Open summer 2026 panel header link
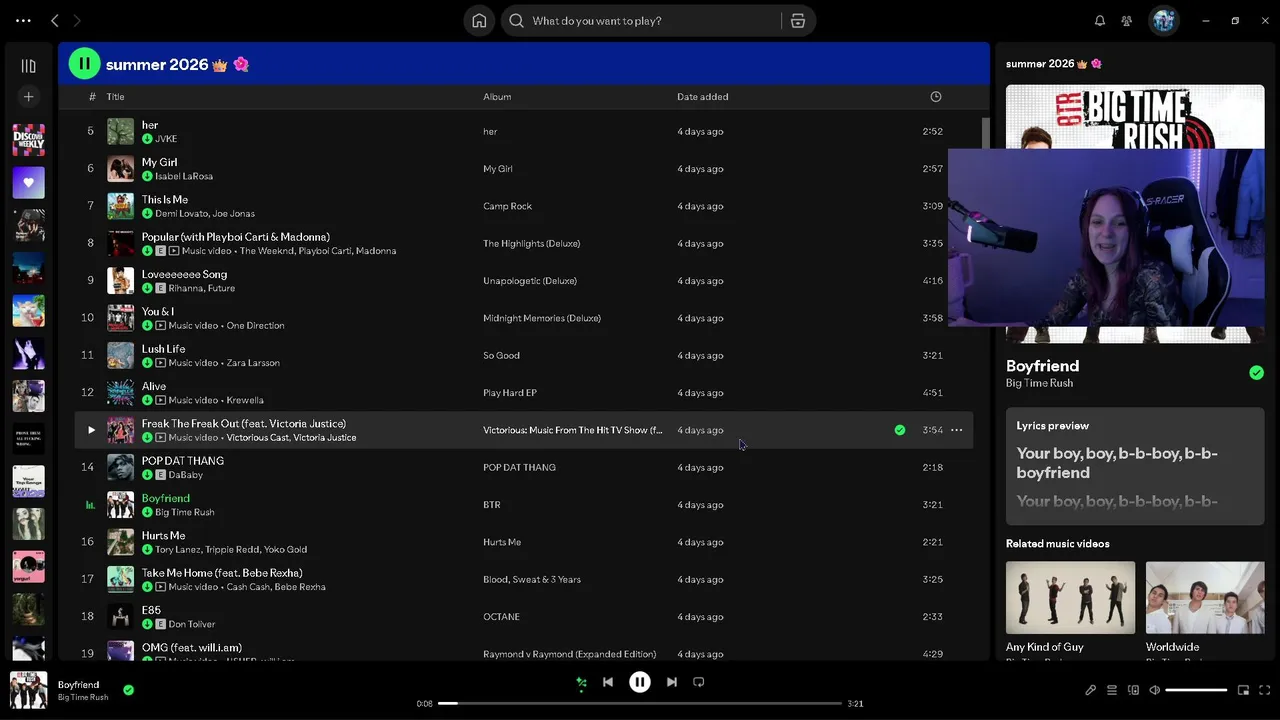Viewport: 1280px width, 720px height. point(1054,64)
